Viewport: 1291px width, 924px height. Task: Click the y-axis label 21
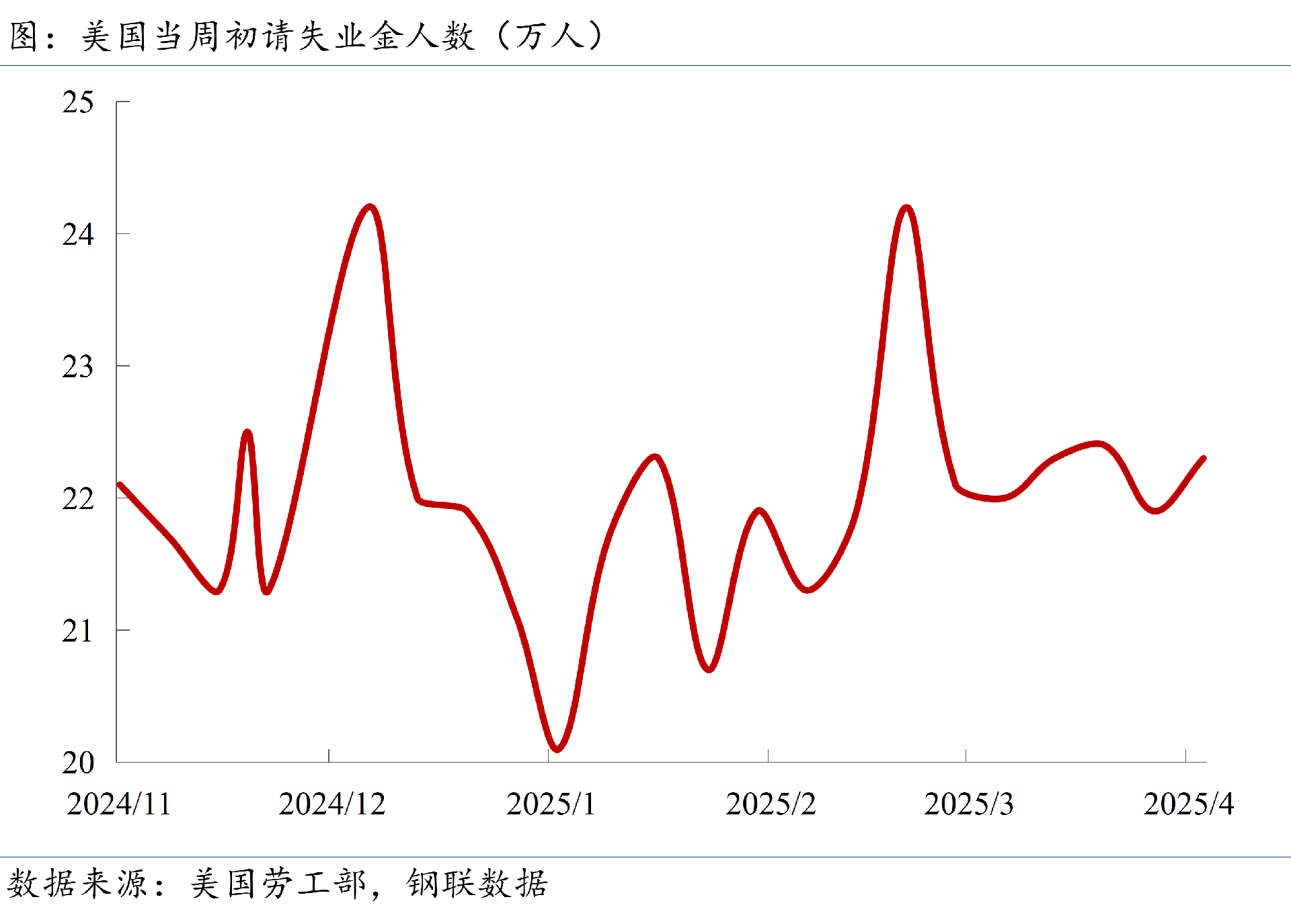click(x=78, y=631)
